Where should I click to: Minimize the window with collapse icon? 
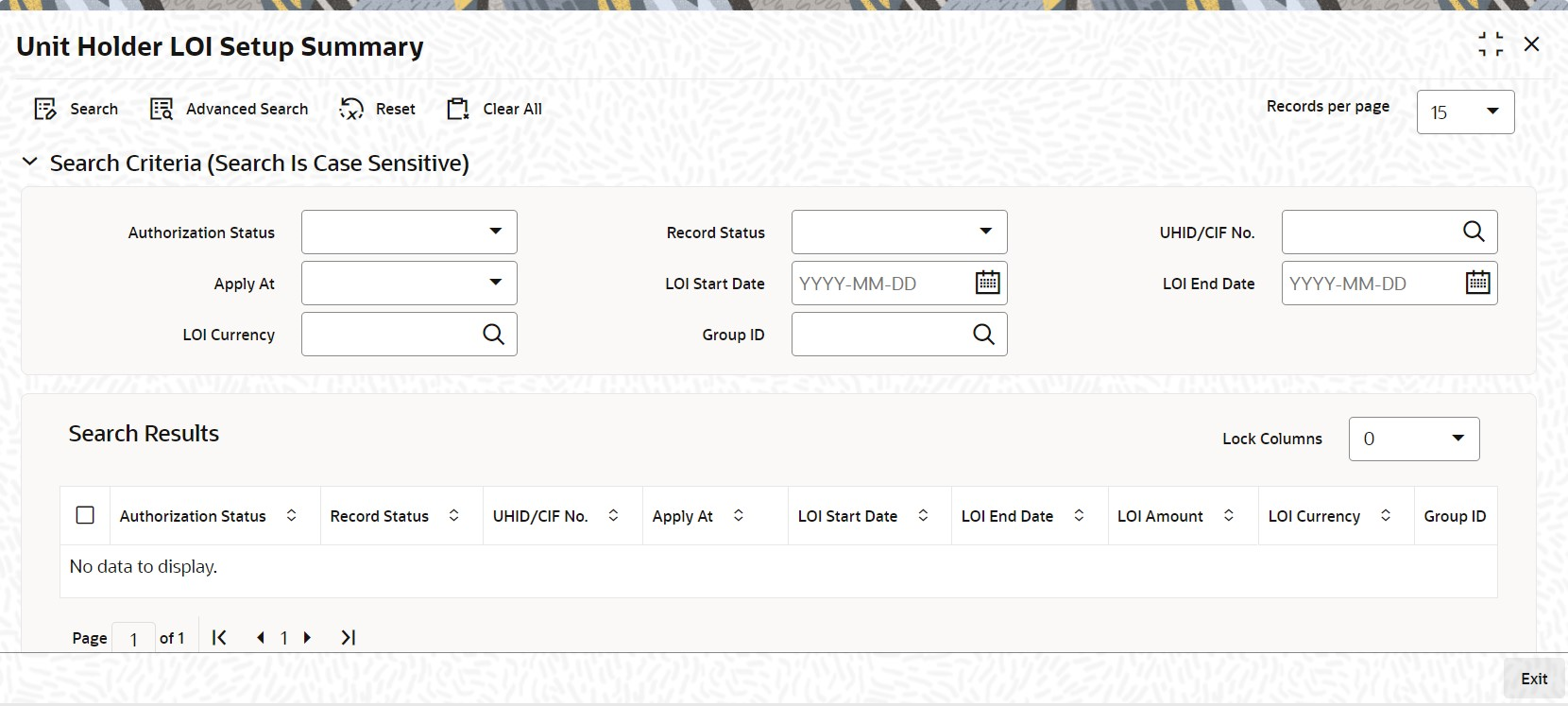click(1491, 44)
